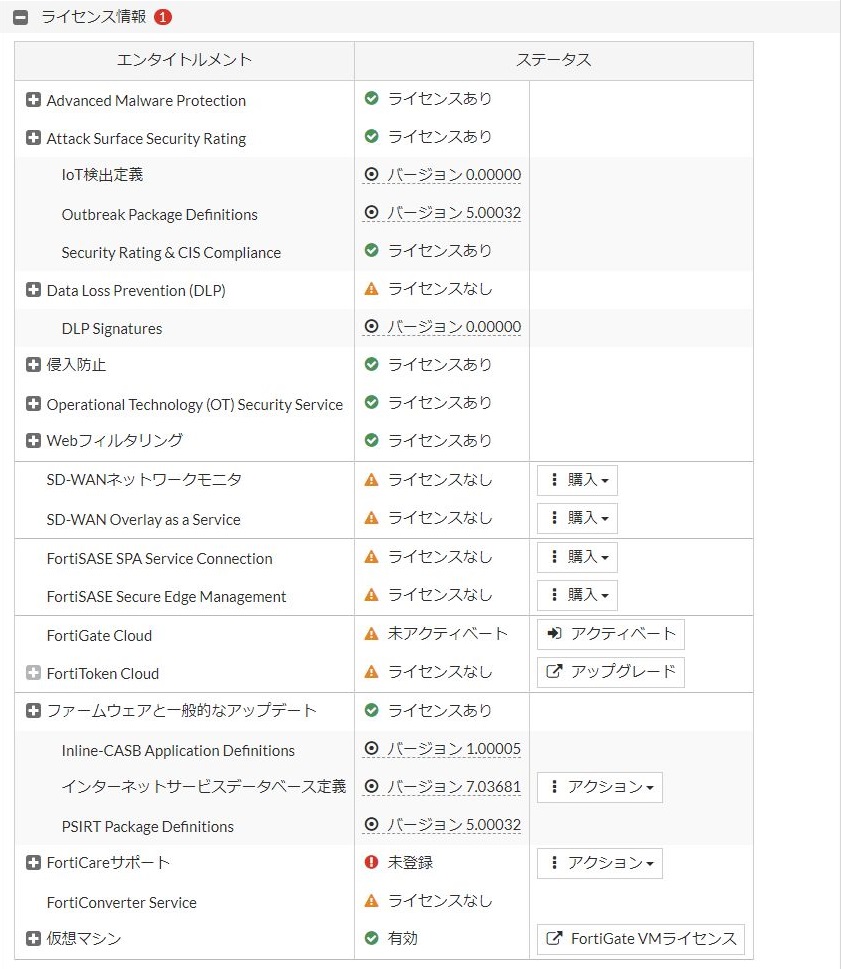Open 購入 dropdown for FortiSASE SPA Service Connection
The width and height of the screenshot is (841, 969).
[577, 557]
